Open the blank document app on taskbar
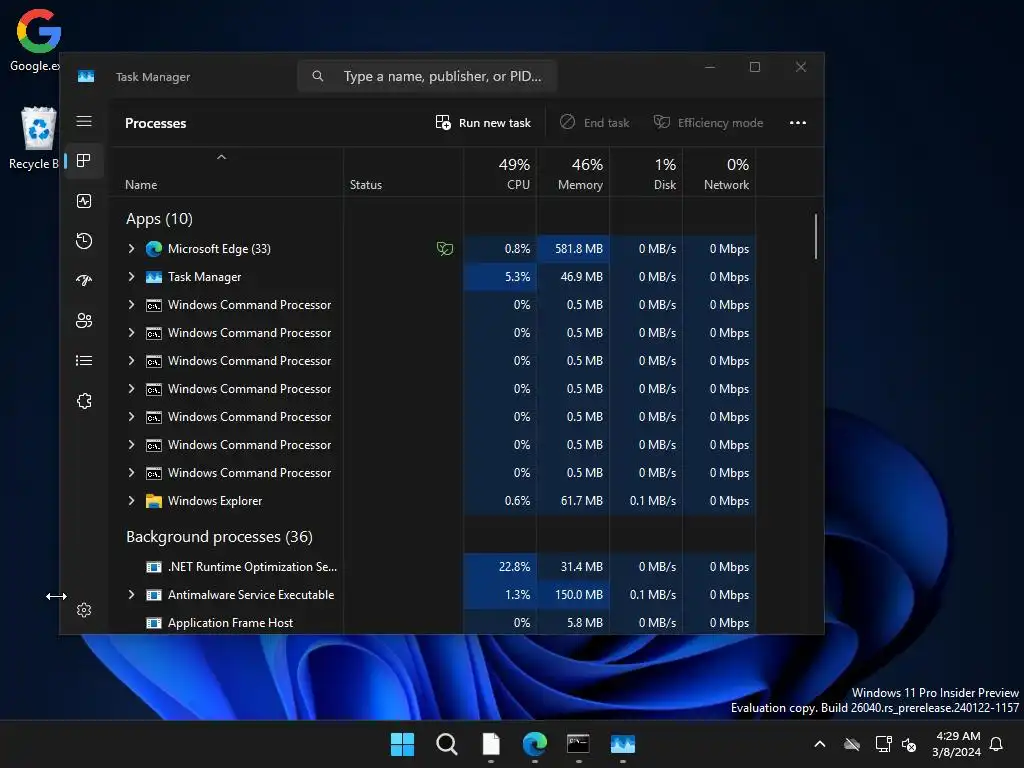This screenshot has height=768, width=1024. coord(491,744)
